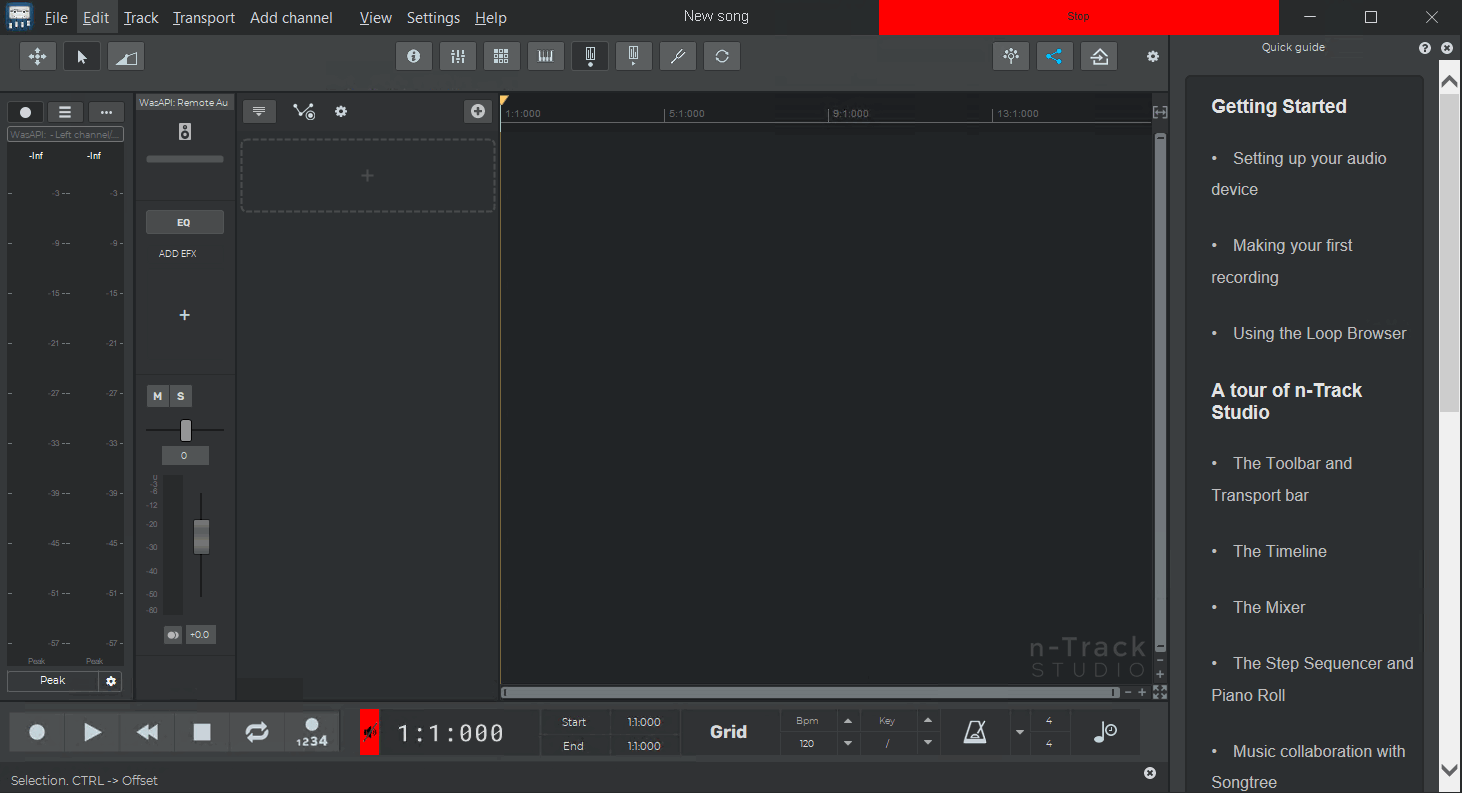Solo the track with the S button
This screenshot has height=793, width=1462.
(180, 395)
